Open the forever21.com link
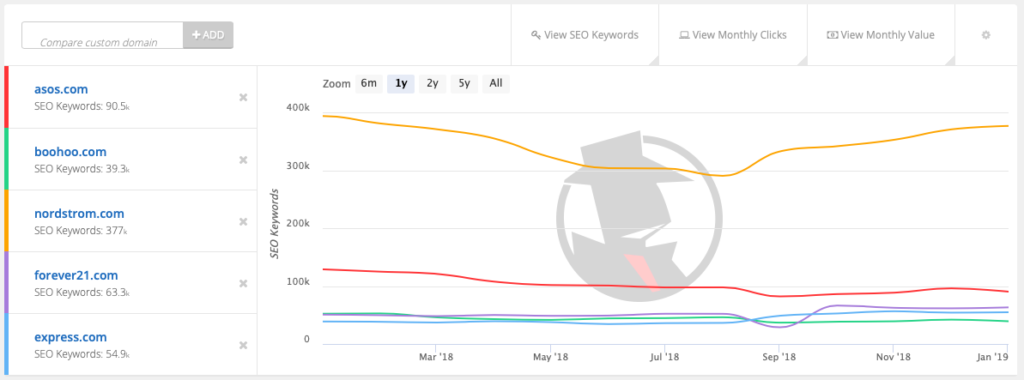Viewport: 1024px width, 380px height. pos(76,276)
